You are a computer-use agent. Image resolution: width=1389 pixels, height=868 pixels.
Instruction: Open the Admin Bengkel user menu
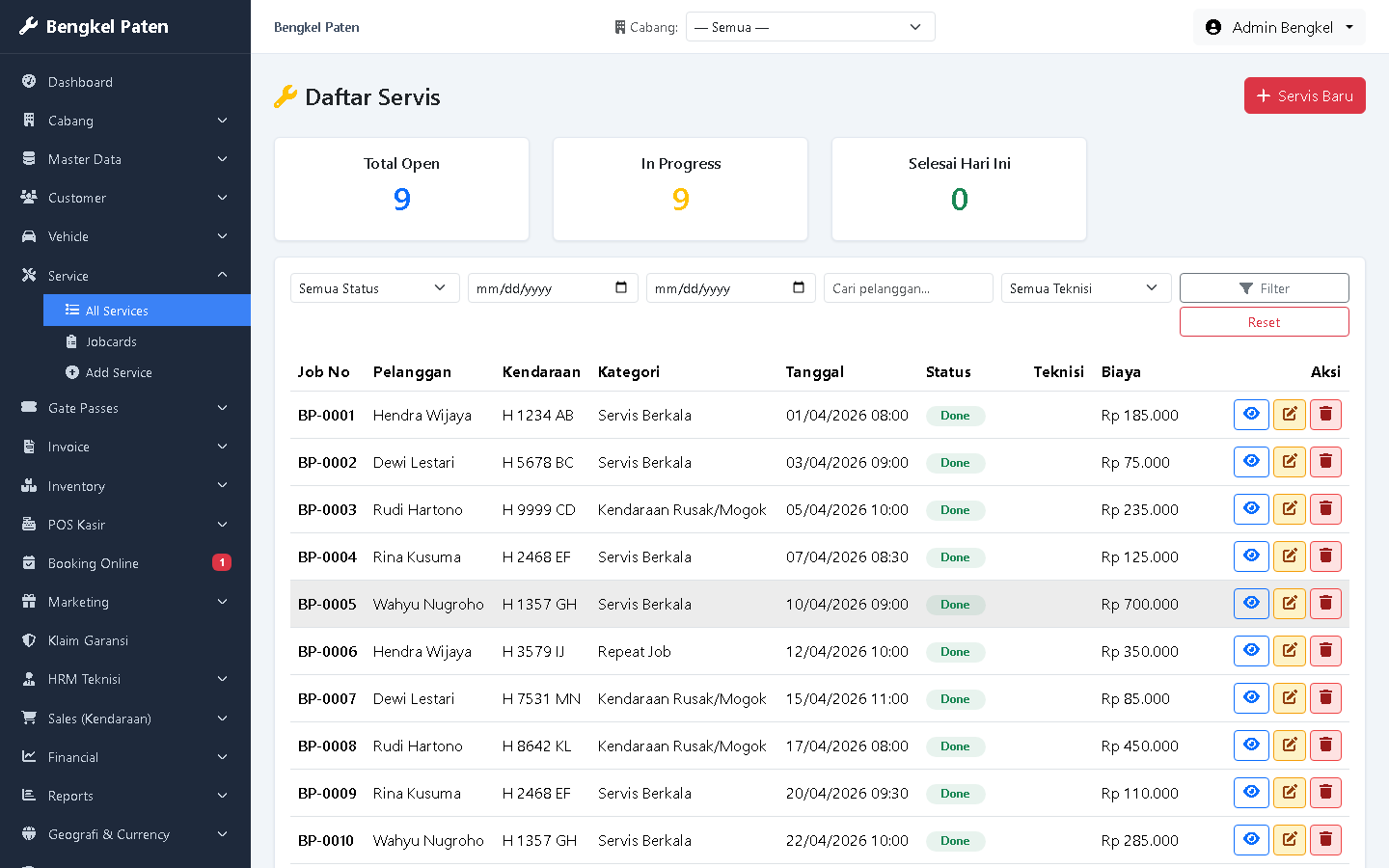1279,27
